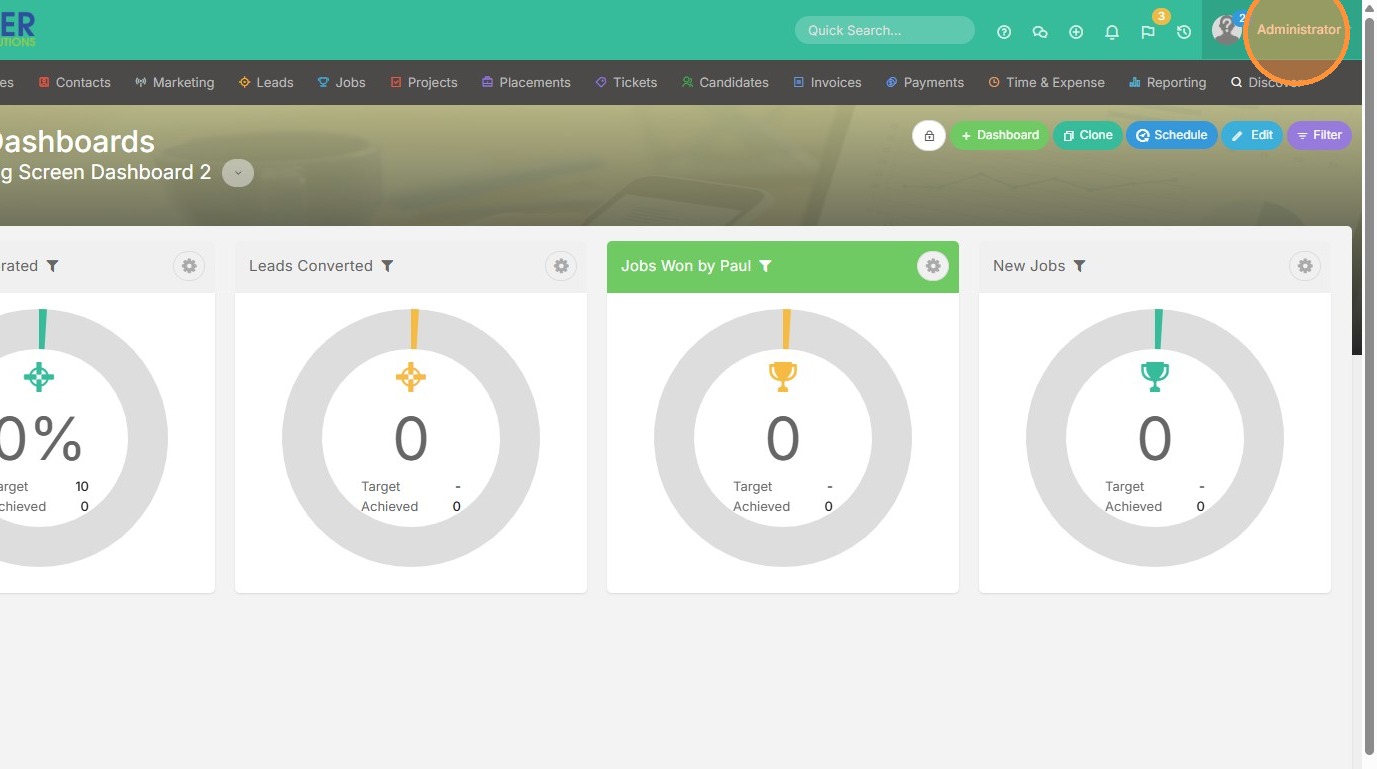
Task: Click the funnel icon on the leftmost widget
Action: [x=53, y=266]
